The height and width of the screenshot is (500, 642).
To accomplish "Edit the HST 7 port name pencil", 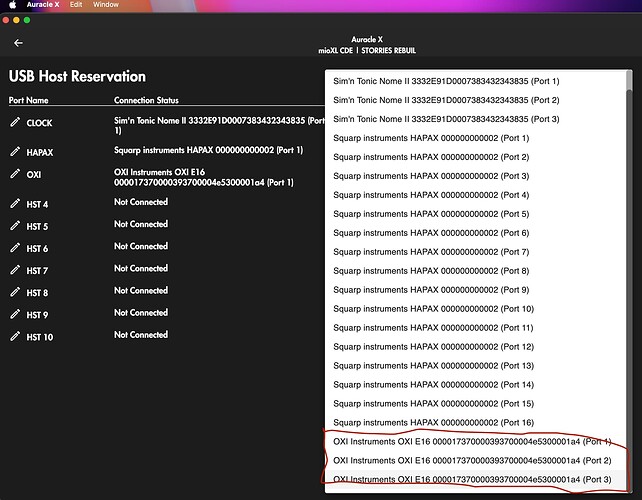I will [x=15, y=269].
